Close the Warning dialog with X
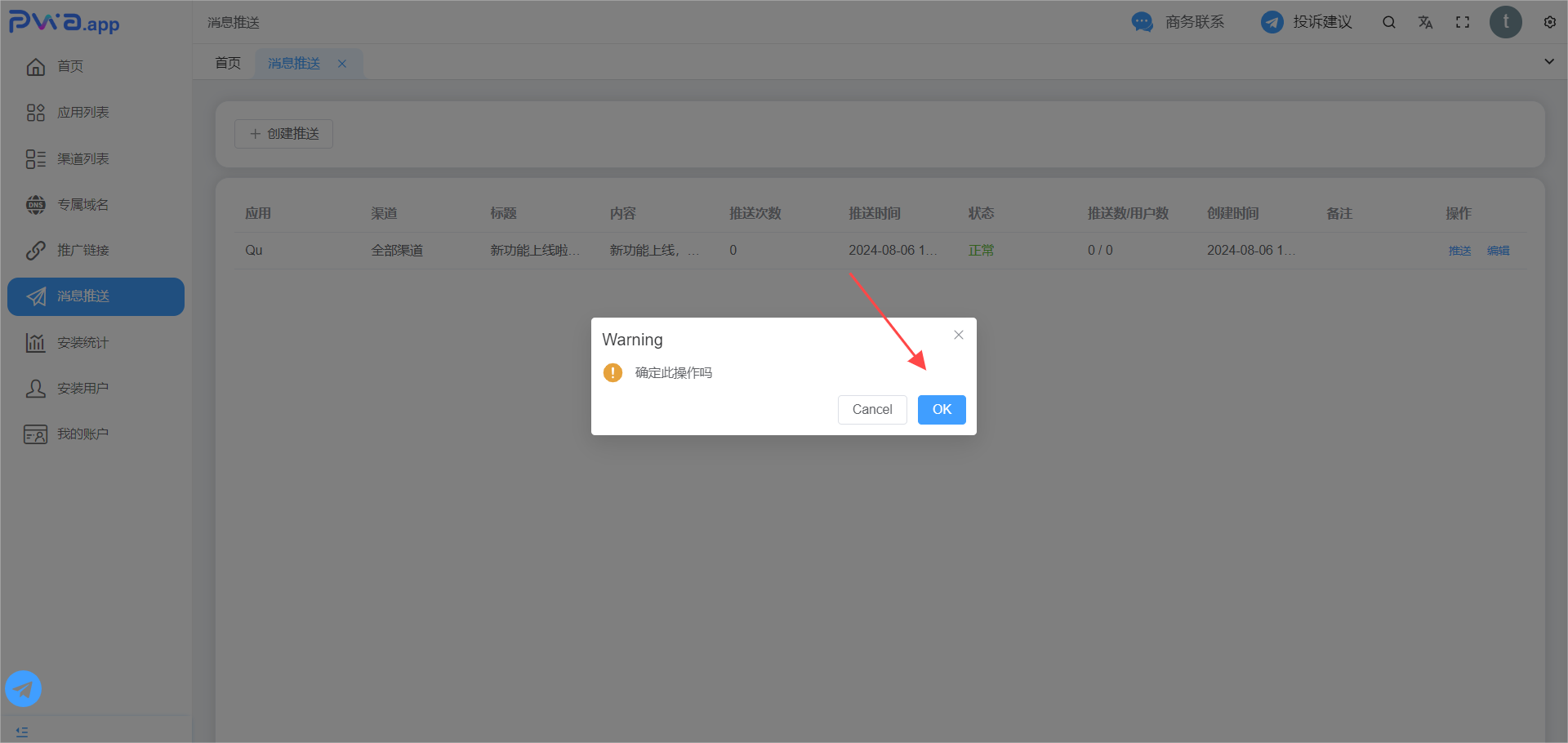Viewport: 1568px width, 743px height. pyautogui.click(x=959, y=335)
